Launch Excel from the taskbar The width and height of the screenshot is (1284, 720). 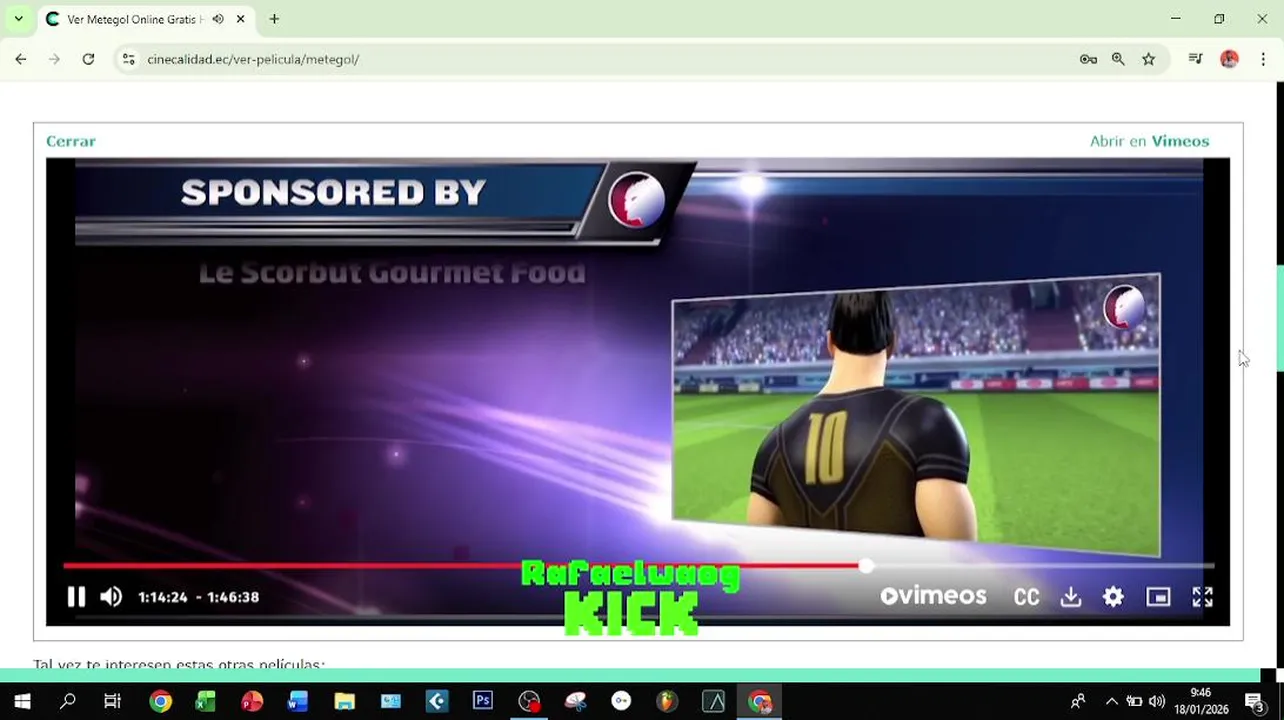pos(206,701)
